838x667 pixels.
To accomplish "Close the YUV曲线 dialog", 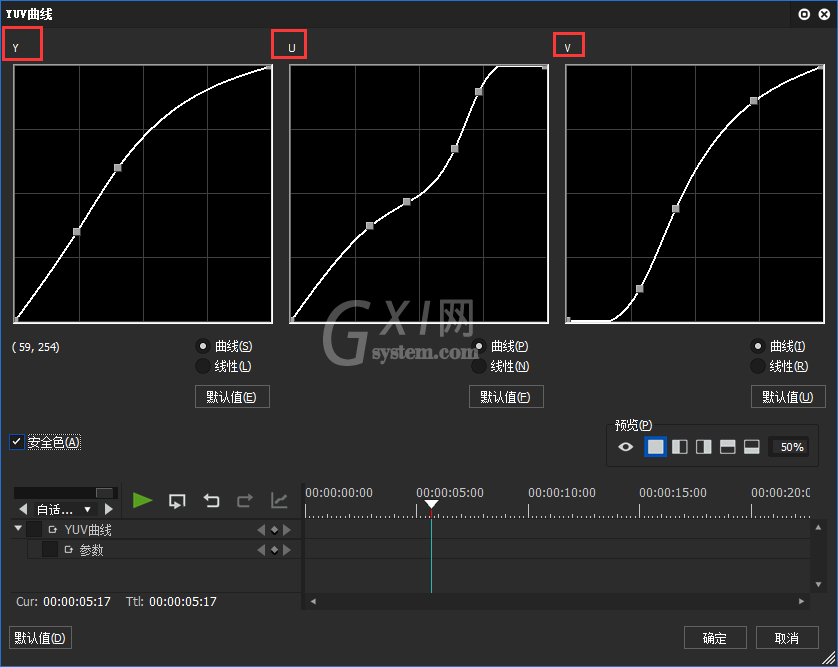I will pyautogui.click(x=824, y=14).
